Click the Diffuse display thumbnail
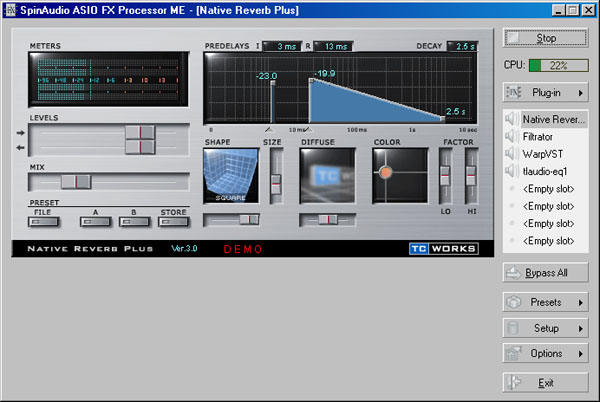This screenshot has width=600, height=402. coord(328,176)
